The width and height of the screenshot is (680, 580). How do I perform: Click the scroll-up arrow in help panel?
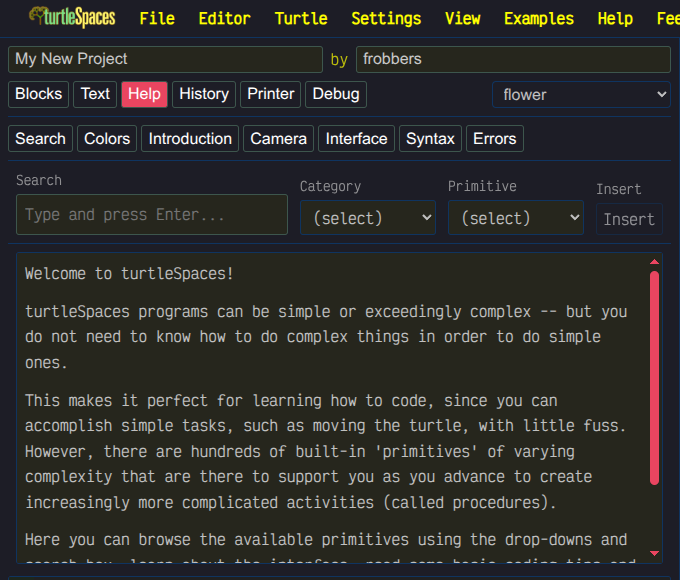click(654, 262)
